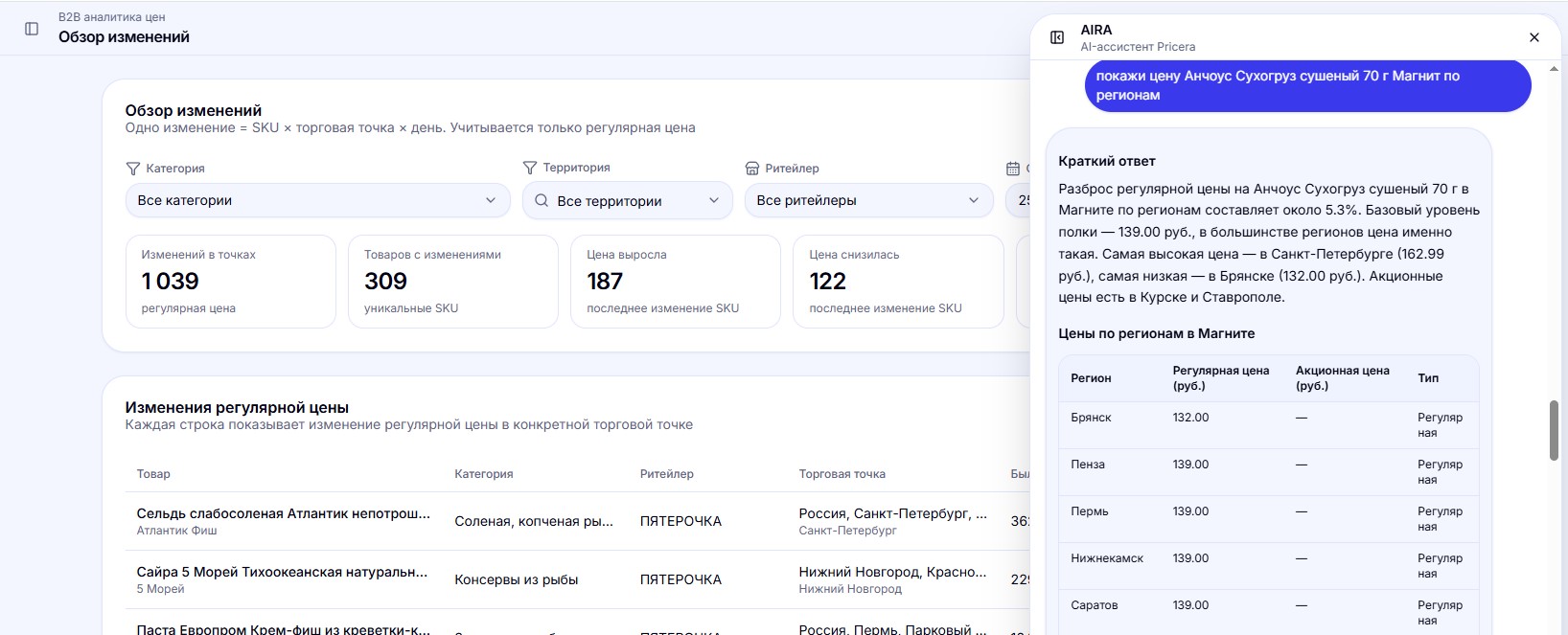The height and width of the screenshot is (635, 1568).
Task: Click the Краткий ответ heading
Action: (x=1107, y=161)
